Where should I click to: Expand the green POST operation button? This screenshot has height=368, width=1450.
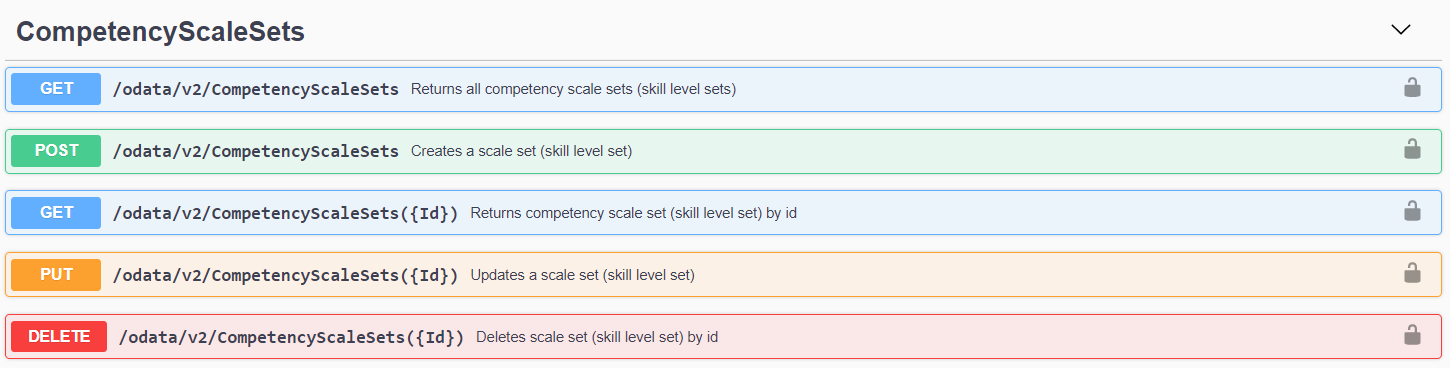tap(56, 151)
